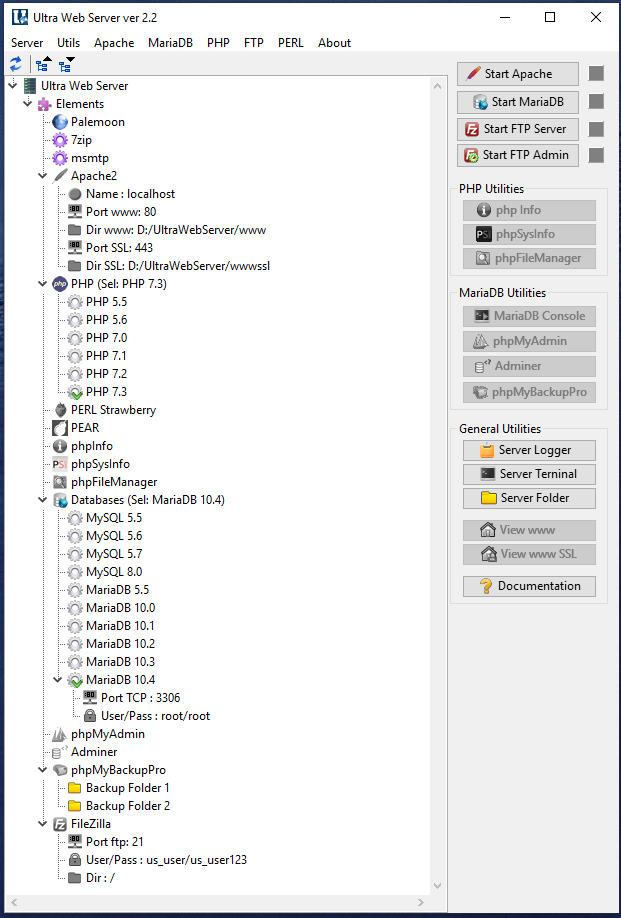Click the 7zip gear icon
The image size is (621, 918).
point(60,140)
